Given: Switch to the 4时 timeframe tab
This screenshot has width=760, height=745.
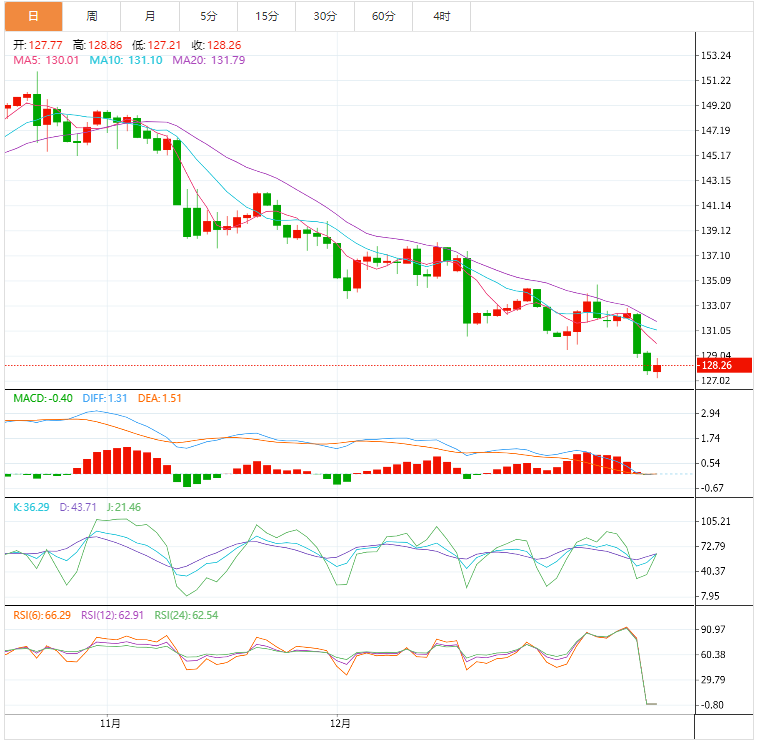Looking at the screenshot, I should (x=441, y=16).
